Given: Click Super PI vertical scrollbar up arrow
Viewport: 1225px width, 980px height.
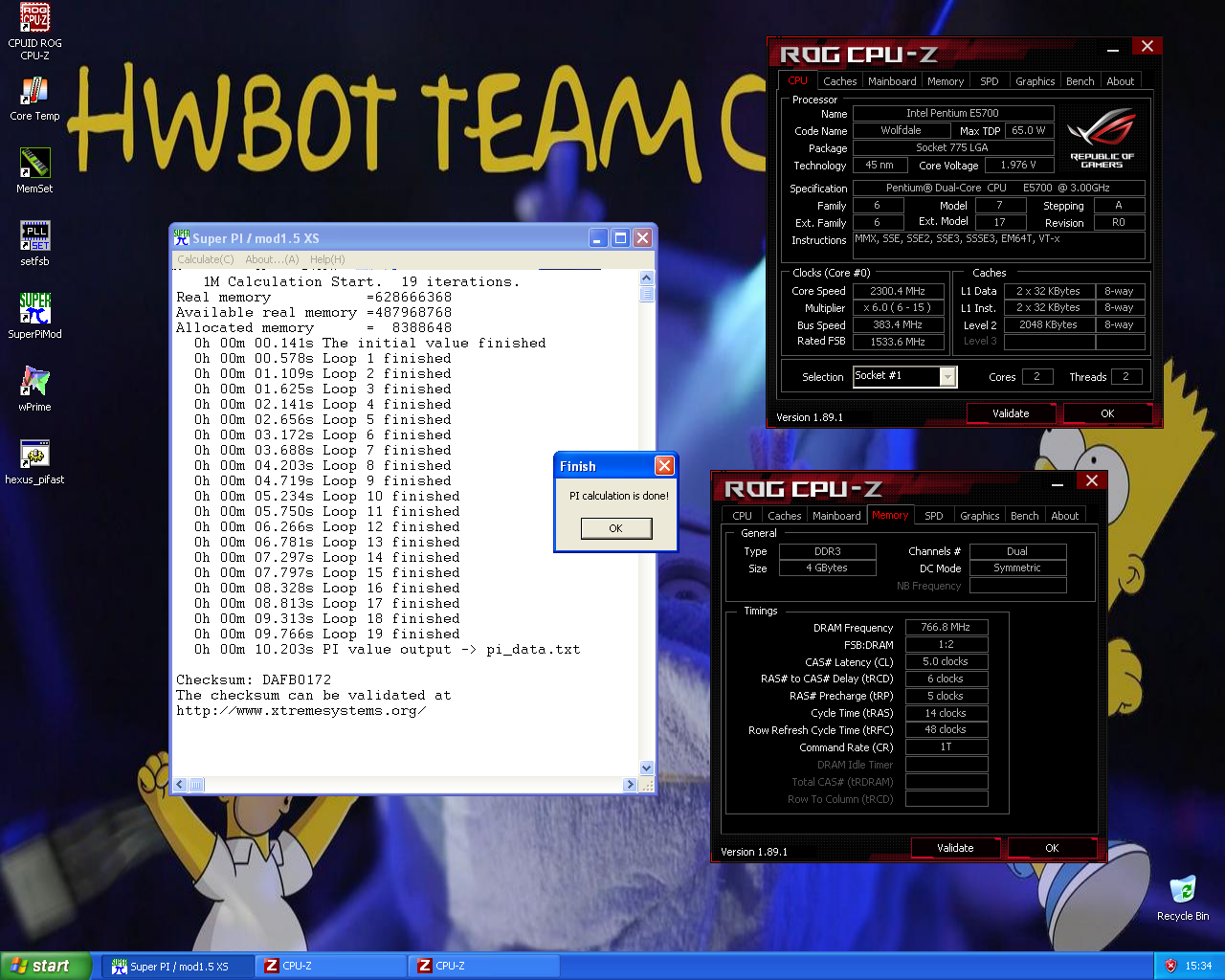Looking at the screenshot, I should tap(646, 278).
